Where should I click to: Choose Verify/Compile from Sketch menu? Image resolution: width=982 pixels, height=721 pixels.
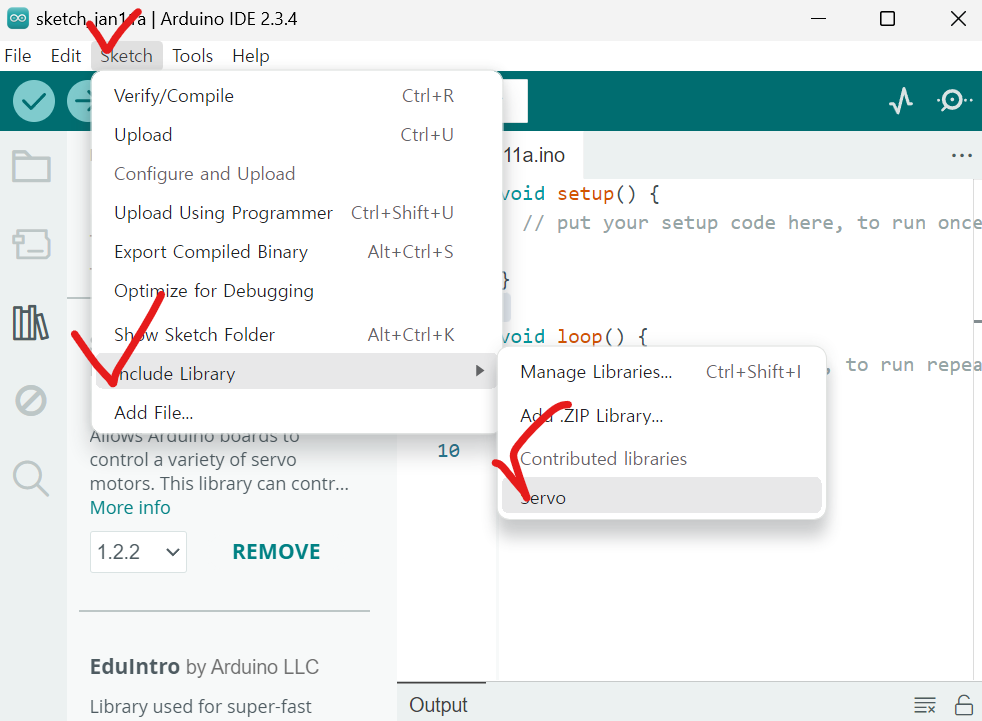point(296,96)
